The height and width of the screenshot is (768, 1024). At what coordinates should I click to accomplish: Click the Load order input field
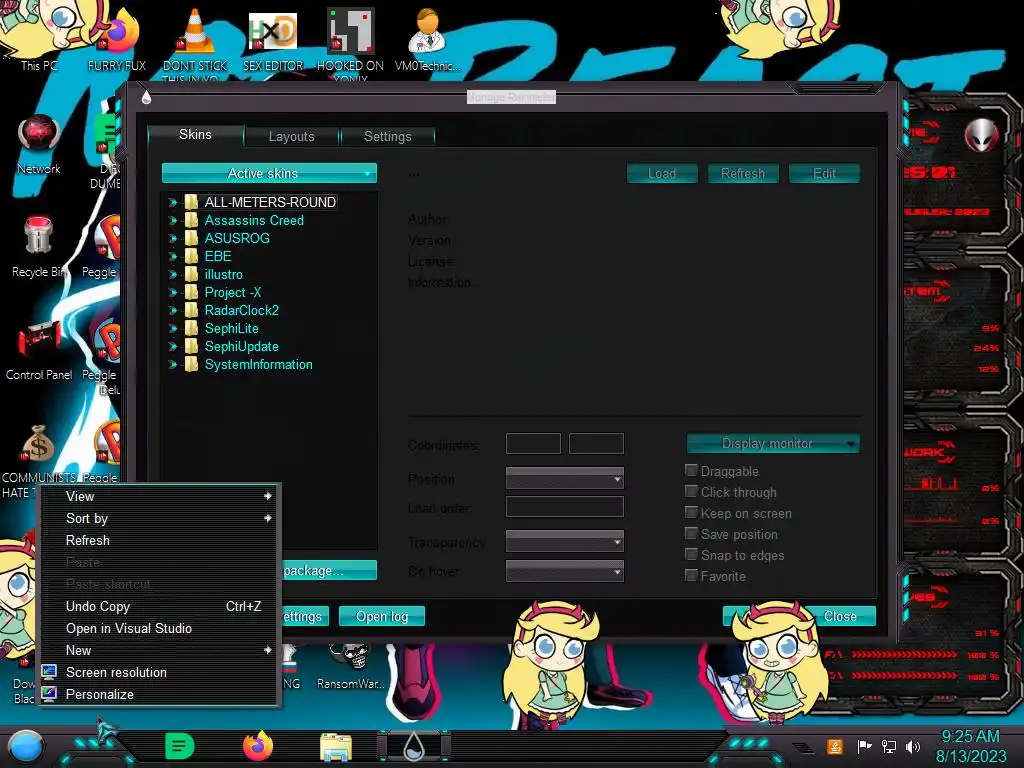pos(565,507)
